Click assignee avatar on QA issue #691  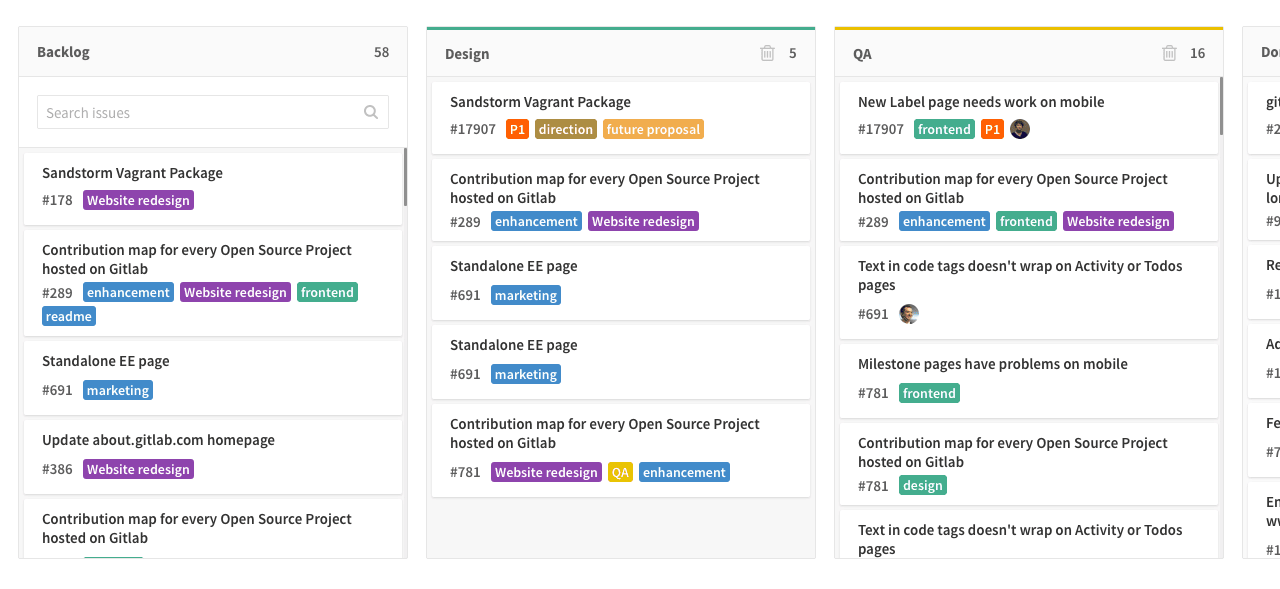908,314
